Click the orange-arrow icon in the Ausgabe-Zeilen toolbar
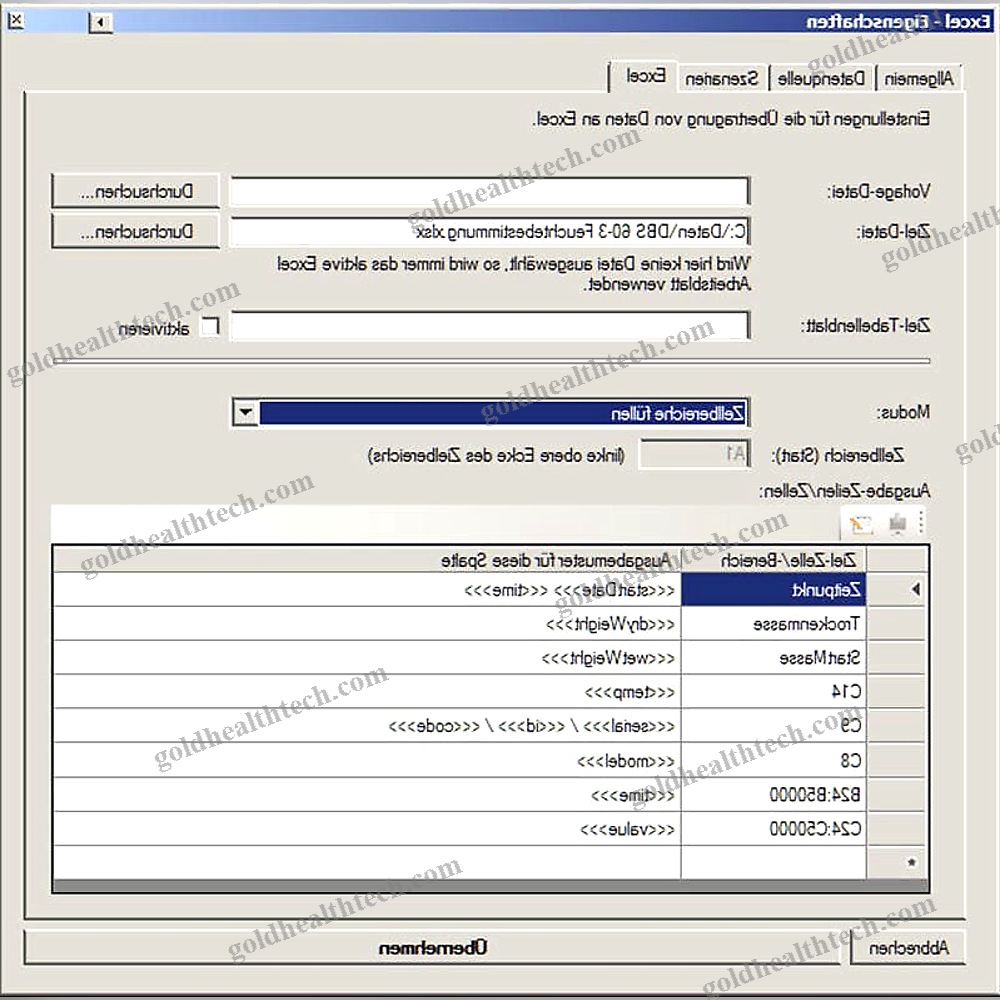 [x=861, y=524]
